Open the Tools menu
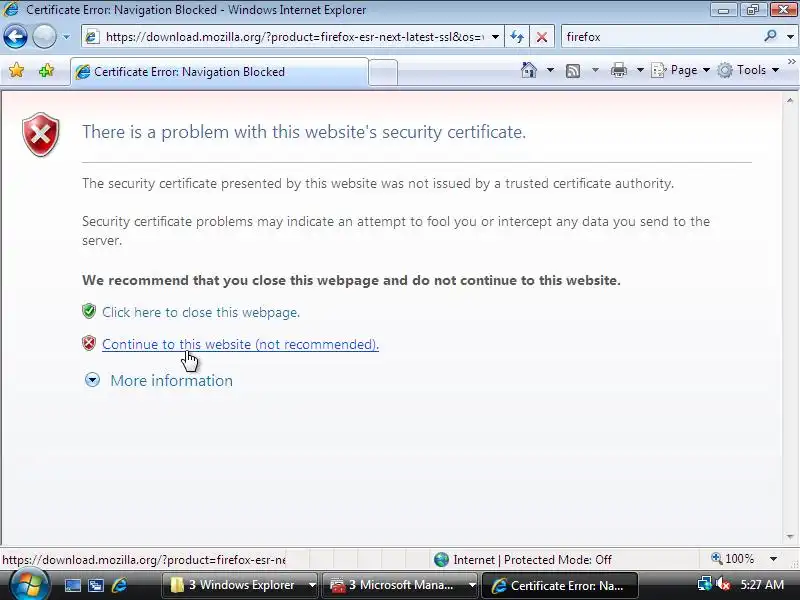This screenshot has width=800, height=600. coord(748,70)
